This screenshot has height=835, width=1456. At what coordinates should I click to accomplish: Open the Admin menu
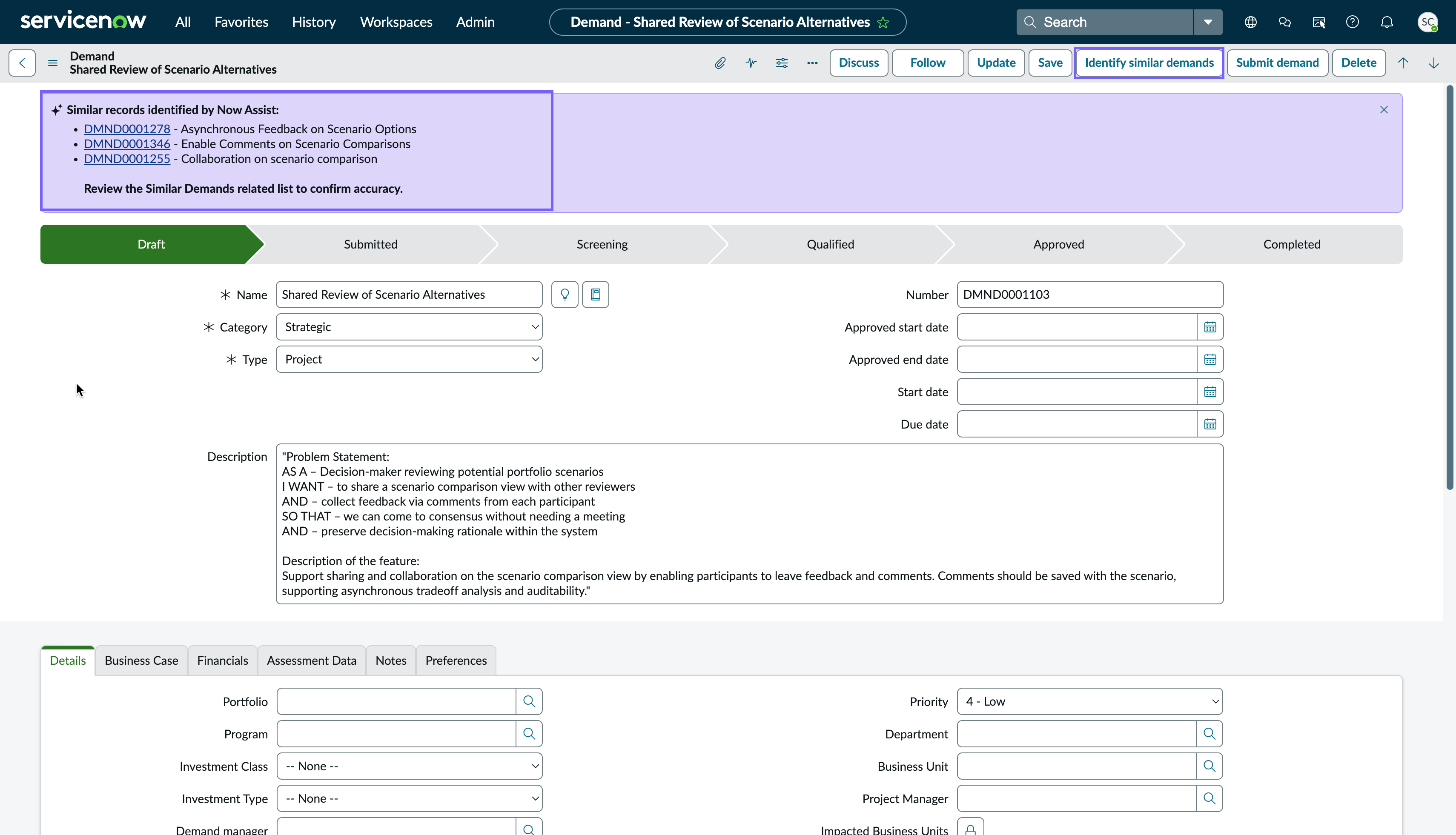coord(475,23)
